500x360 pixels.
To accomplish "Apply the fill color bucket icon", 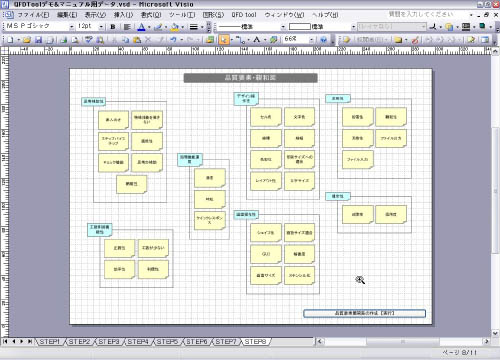I will (175, 27).
